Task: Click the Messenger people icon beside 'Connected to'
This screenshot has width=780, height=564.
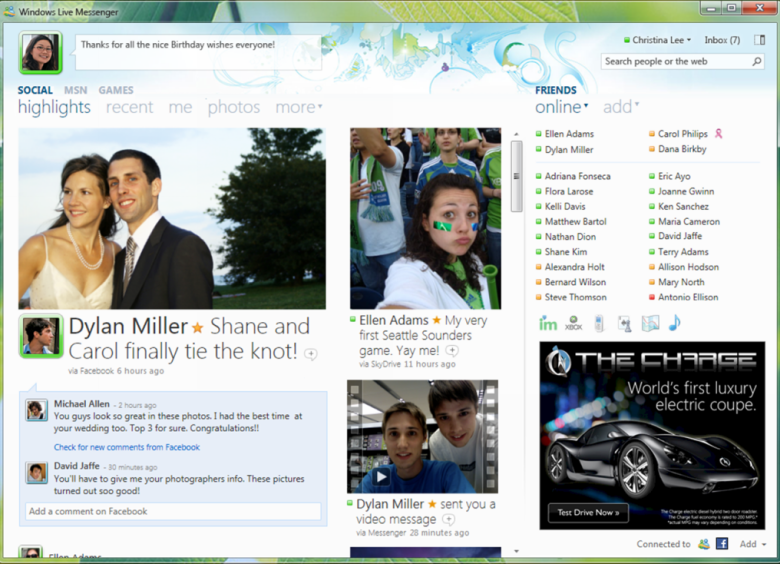Action: 704,544
